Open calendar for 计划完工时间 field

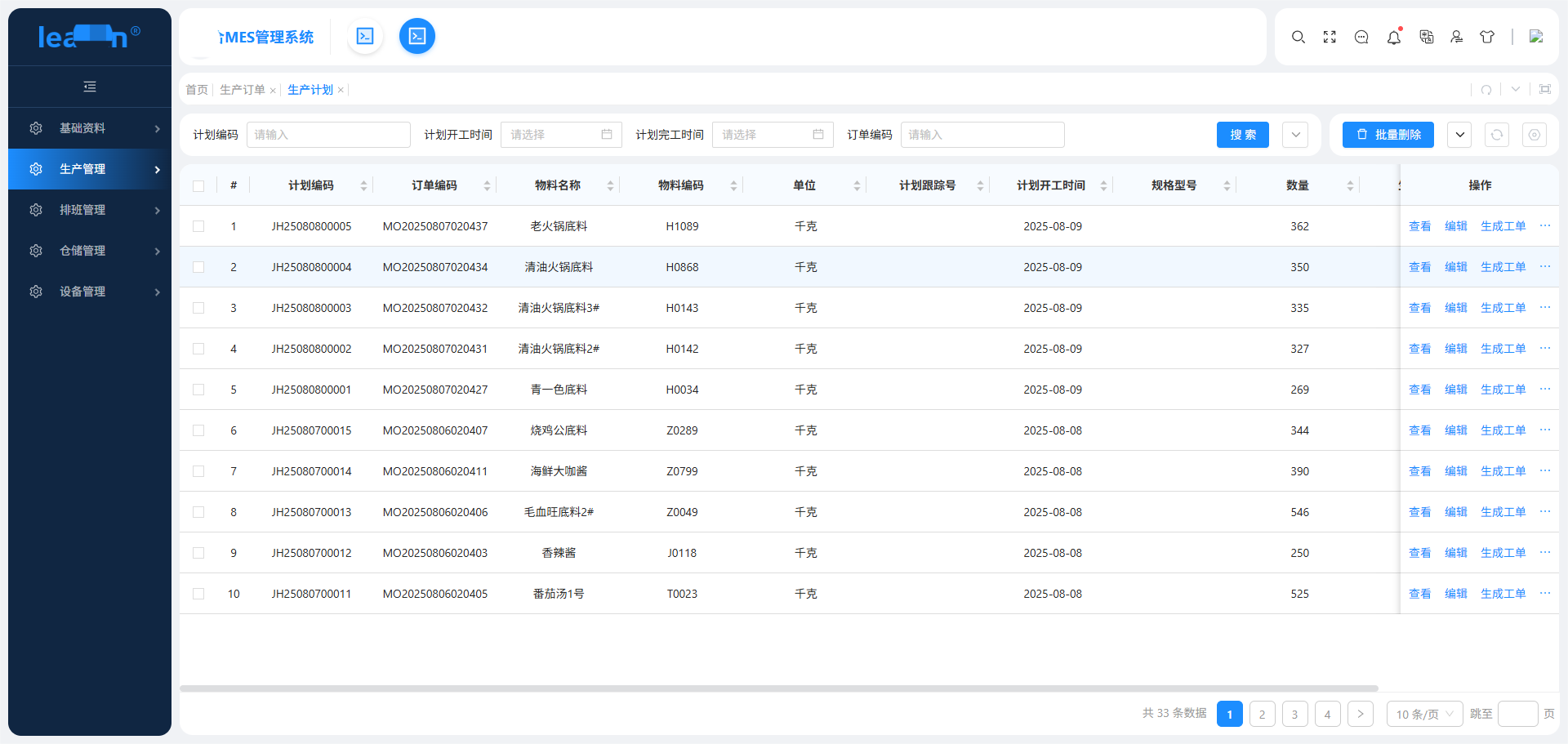coord(818,135)
